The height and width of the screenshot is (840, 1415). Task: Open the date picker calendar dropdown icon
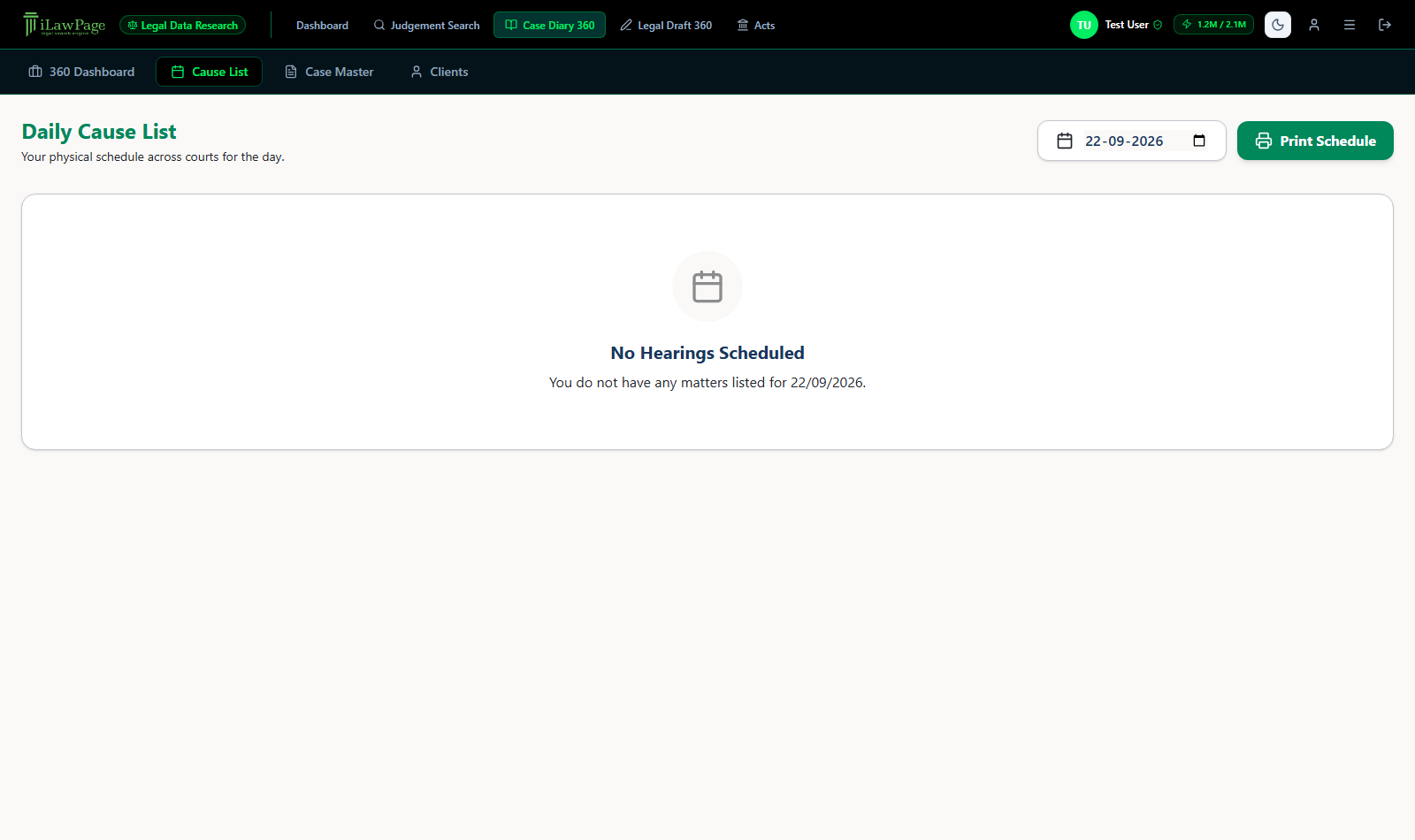pos(1199,141)
